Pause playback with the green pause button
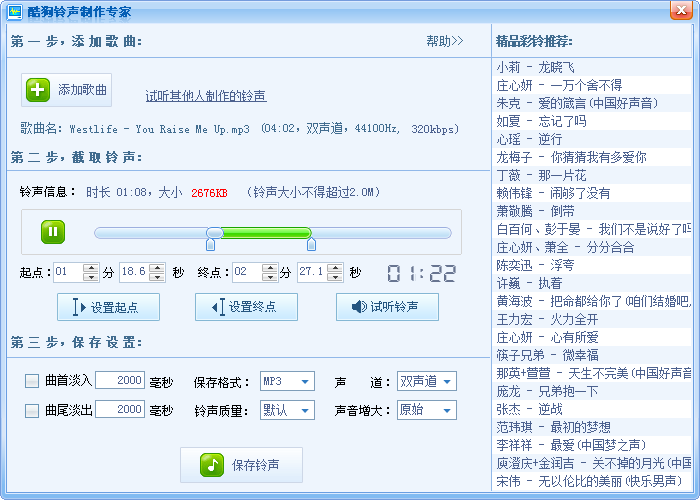700x500 pixels. click(53, 232)
